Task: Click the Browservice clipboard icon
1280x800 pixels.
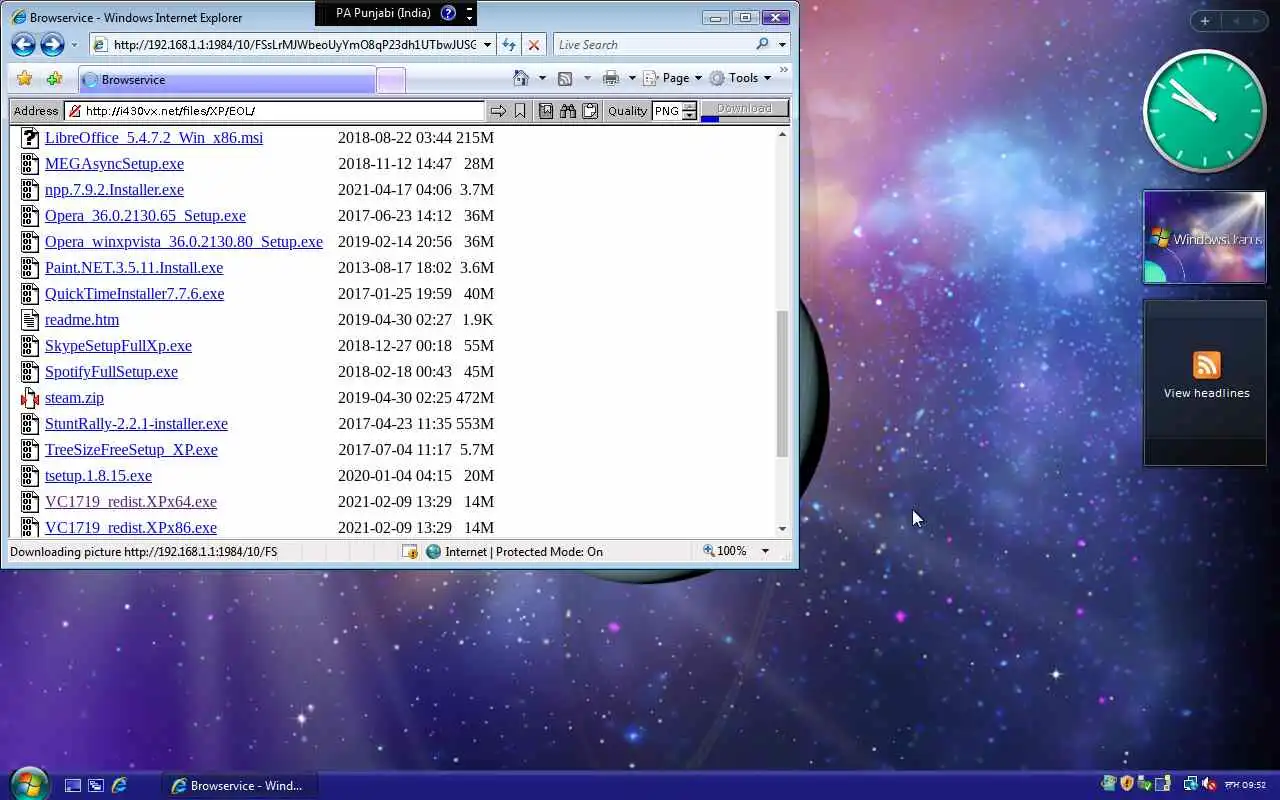Action: tap(590, 111)
